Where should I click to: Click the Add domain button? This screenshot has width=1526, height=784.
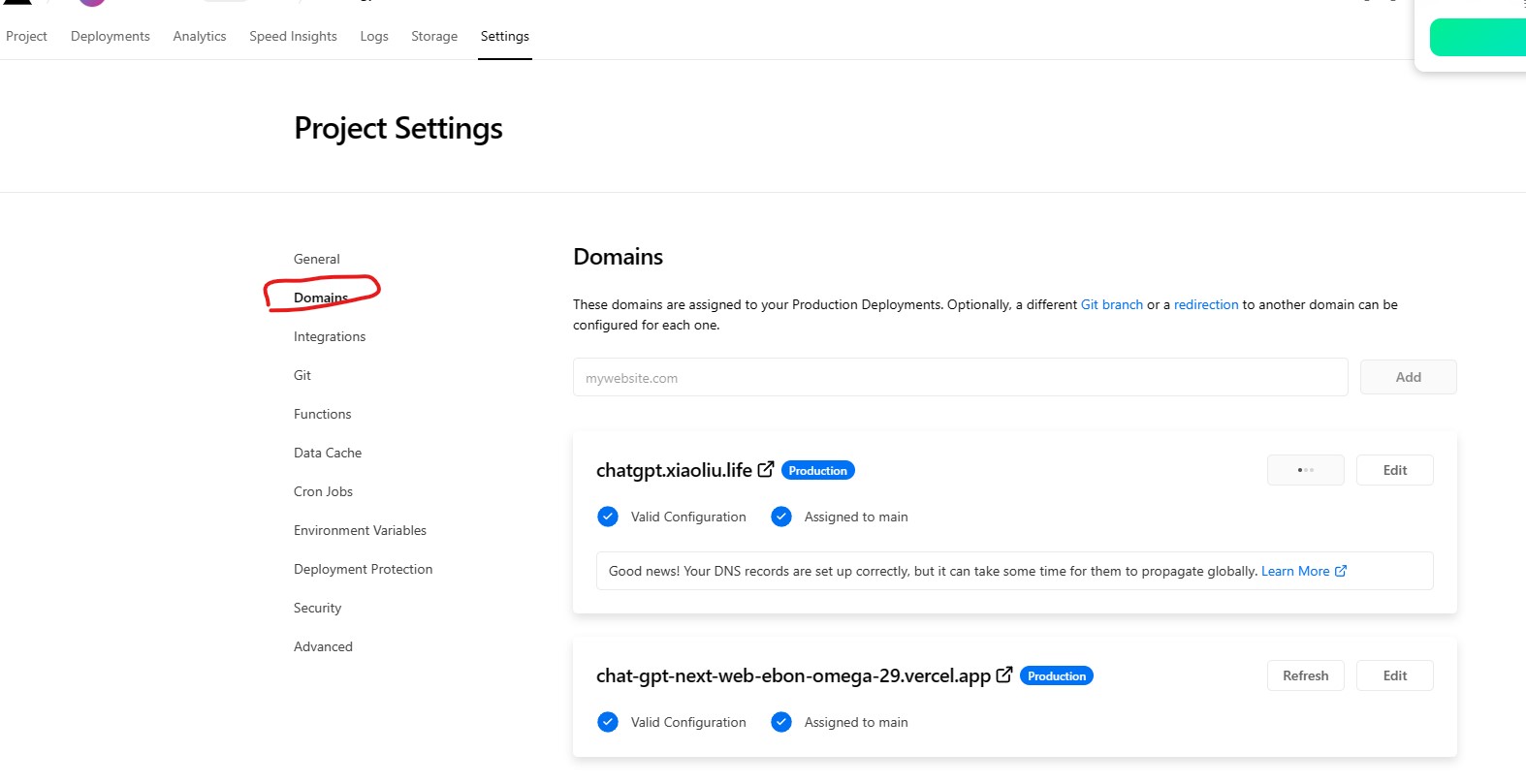(x=1408, y=377)
